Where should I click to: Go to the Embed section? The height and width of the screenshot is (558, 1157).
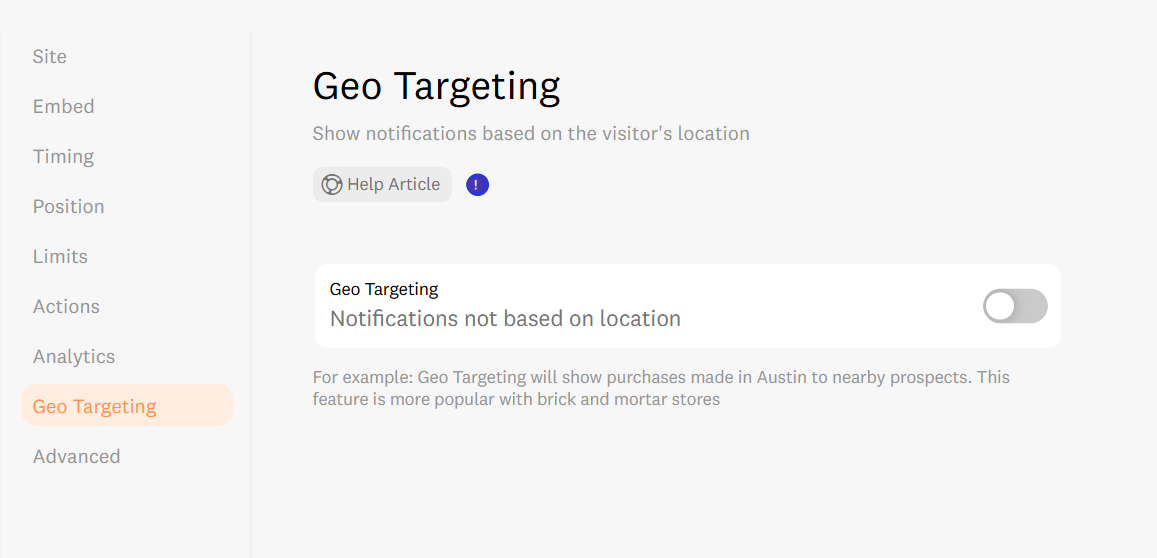click(63, 106)
